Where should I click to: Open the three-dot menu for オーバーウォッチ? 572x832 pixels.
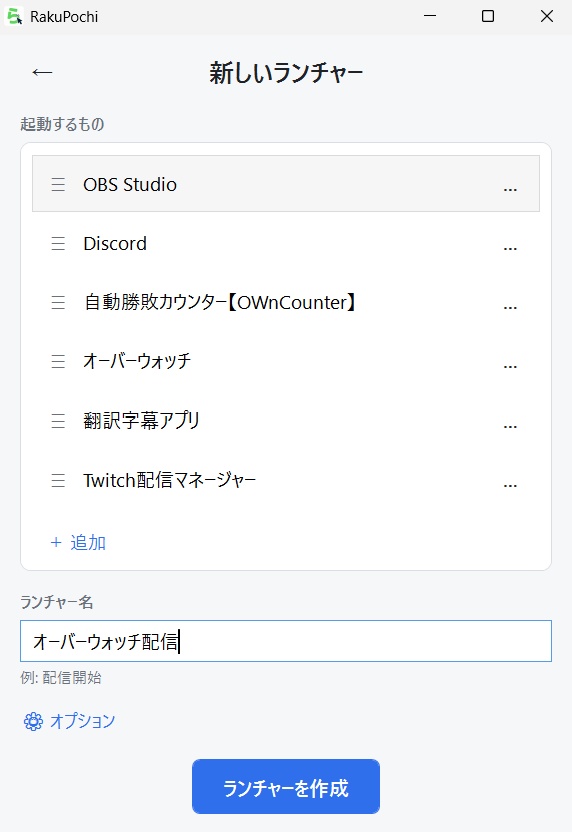pos(510,366)
